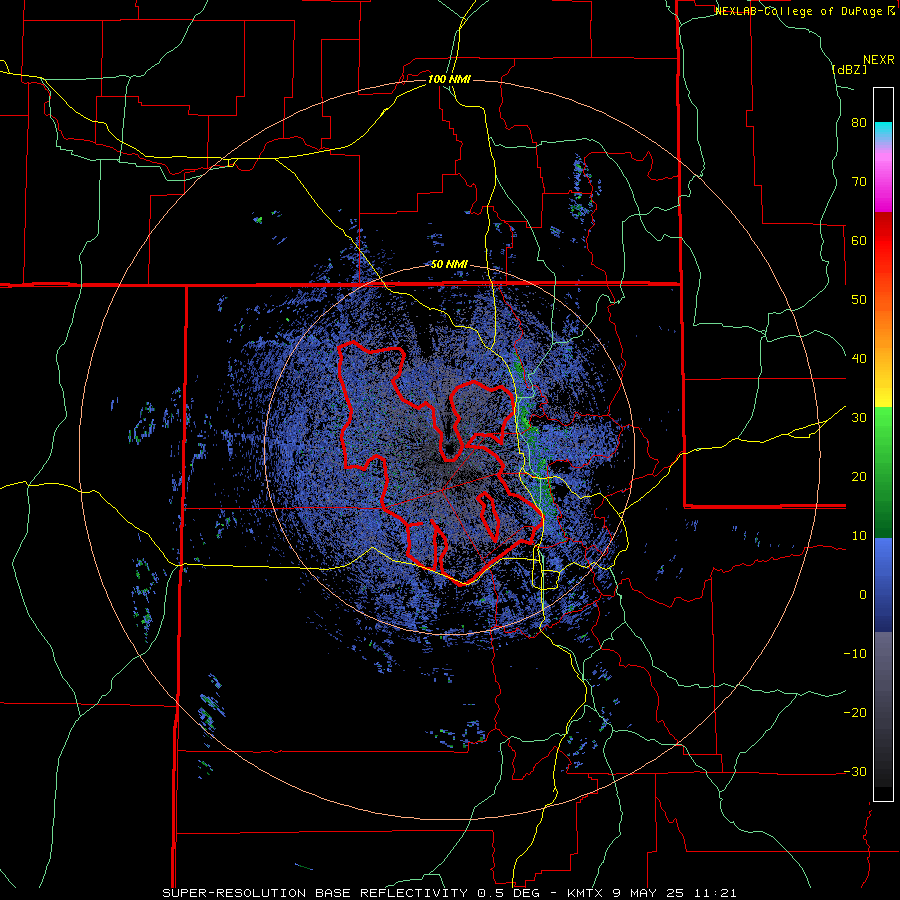Click the 100 NMI range ring label

449,79
